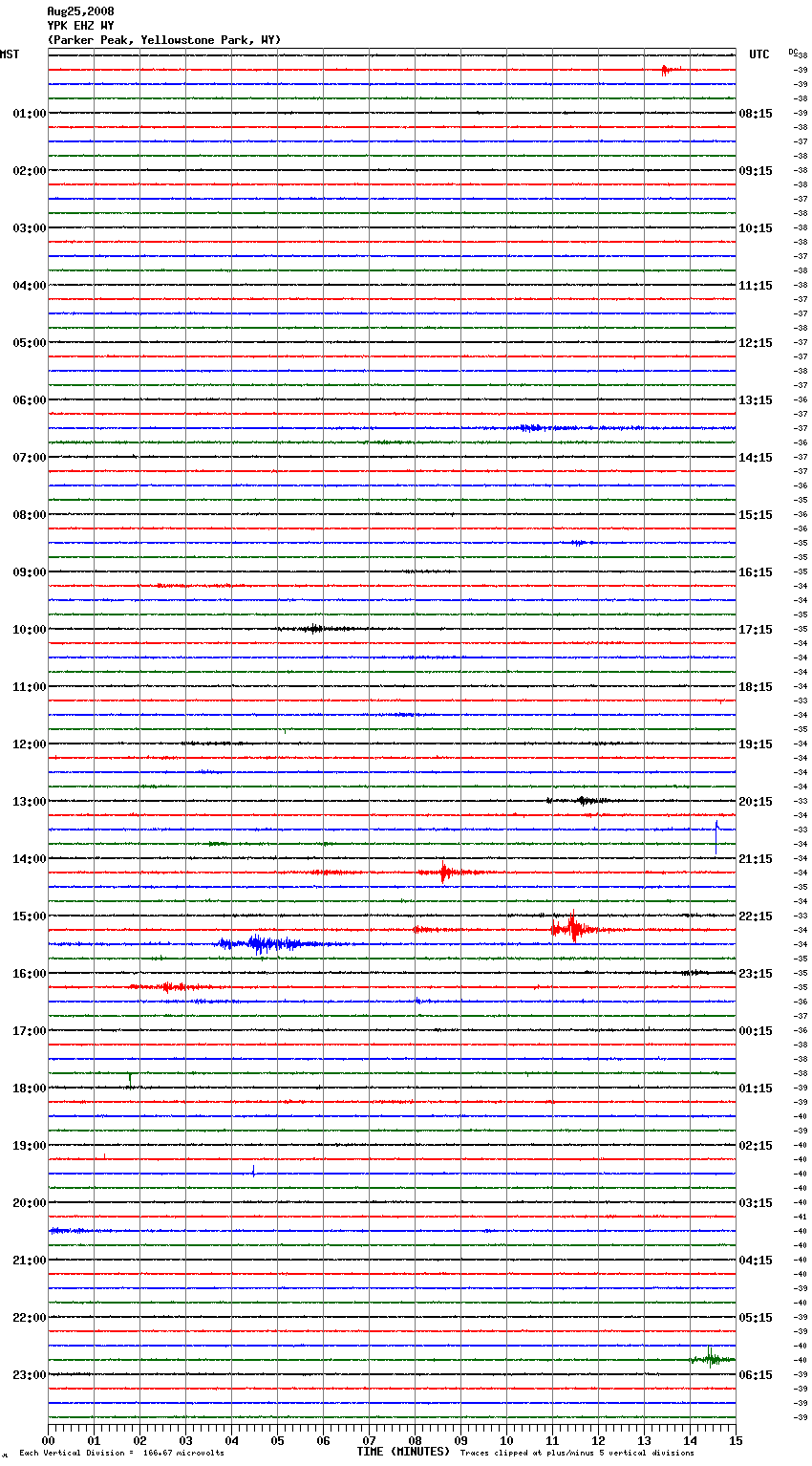This screenshot has width=812, height=1466.
Task: Click the DC label above offset column
Action: (793, 52)
